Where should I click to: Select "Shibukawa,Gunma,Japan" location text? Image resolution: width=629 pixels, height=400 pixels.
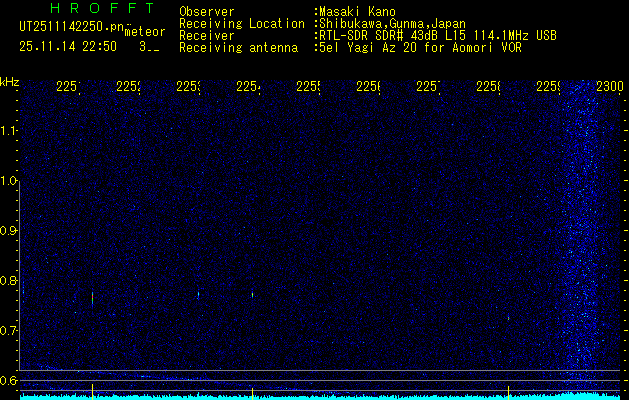(x=392, y=24)
